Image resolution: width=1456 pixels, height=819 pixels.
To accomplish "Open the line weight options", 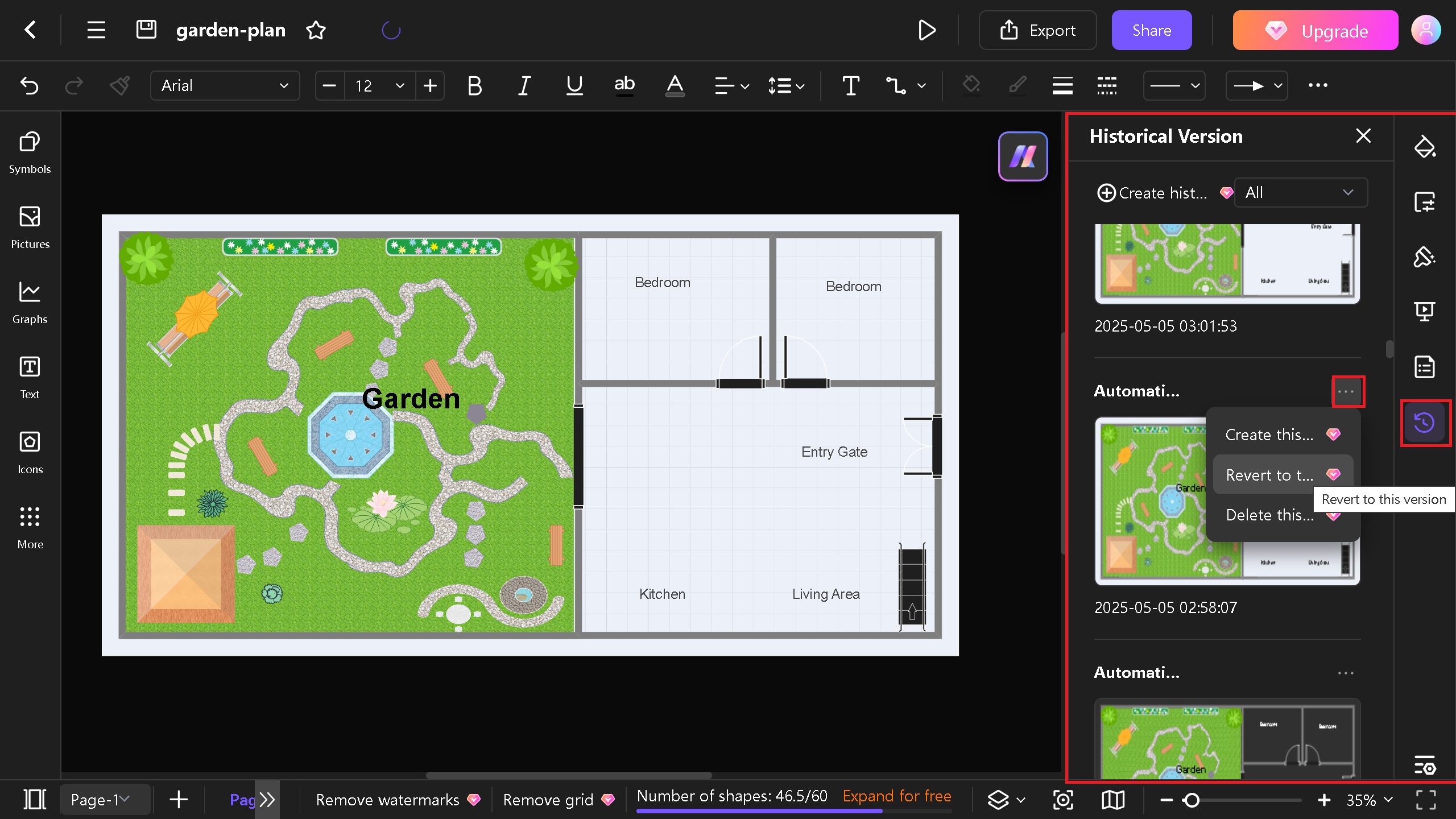I will [1062, 86].
